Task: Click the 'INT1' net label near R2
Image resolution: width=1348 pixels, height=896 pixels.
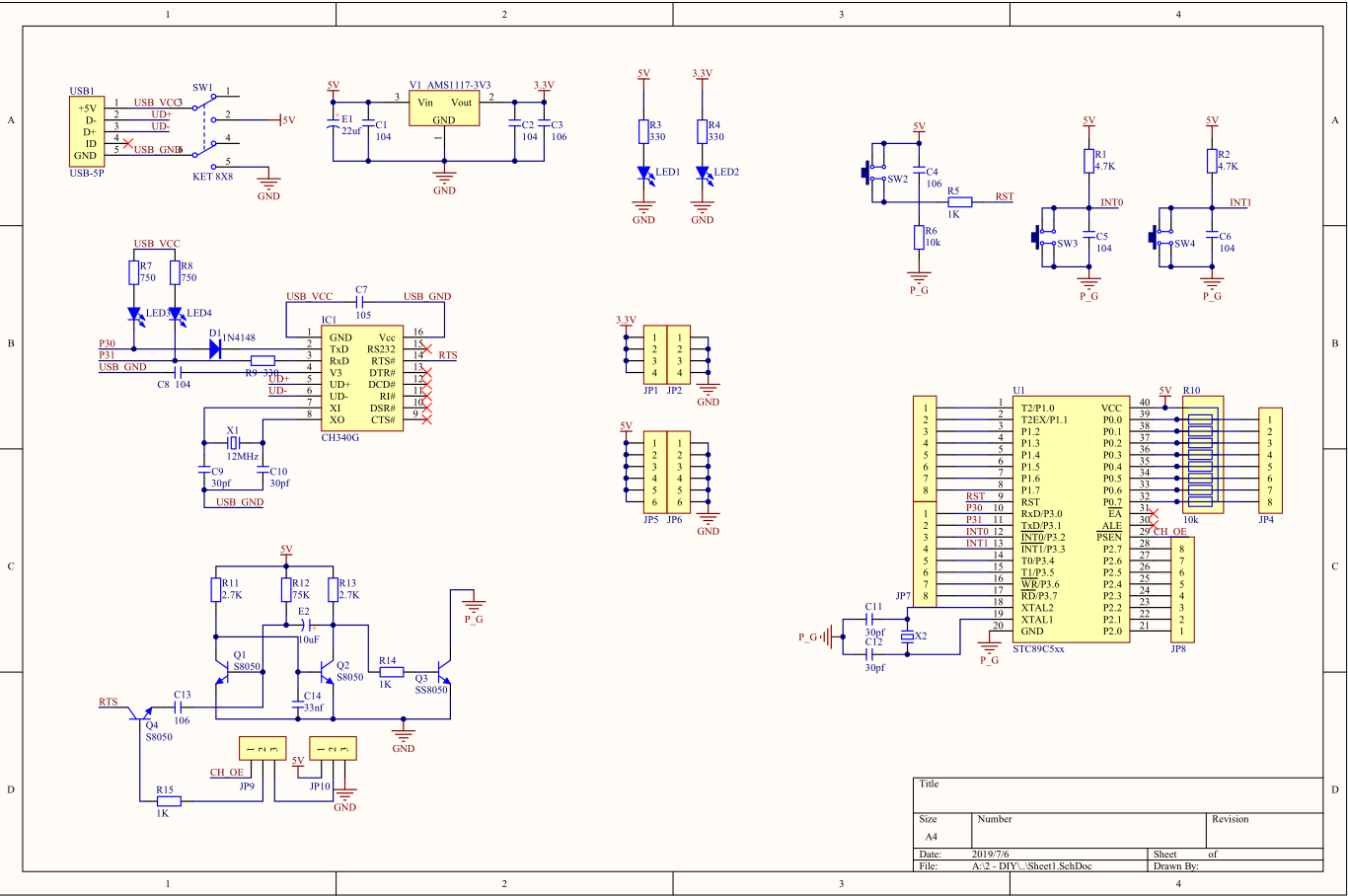Action: [x=1240, y=202]
